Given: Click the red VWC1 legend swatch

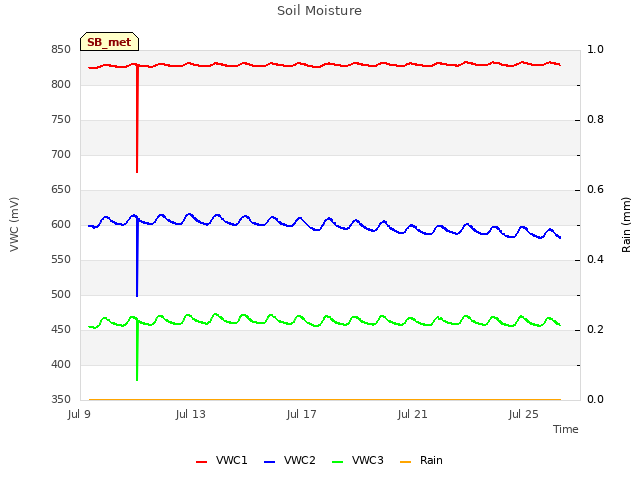Looking at the screenshot, I should point(201,462).
